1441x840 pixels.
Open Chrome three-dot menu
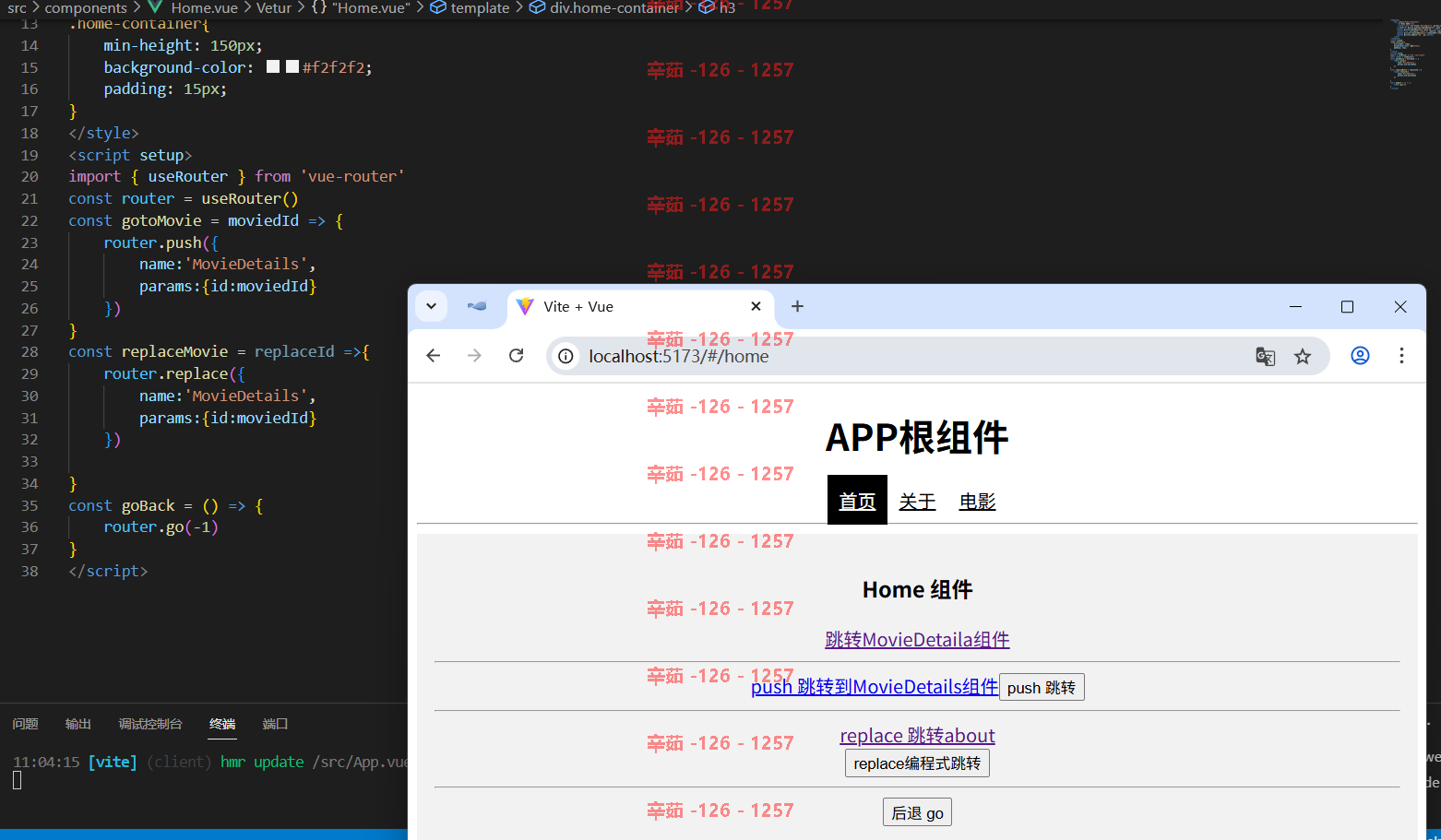tap(1401, 356)
